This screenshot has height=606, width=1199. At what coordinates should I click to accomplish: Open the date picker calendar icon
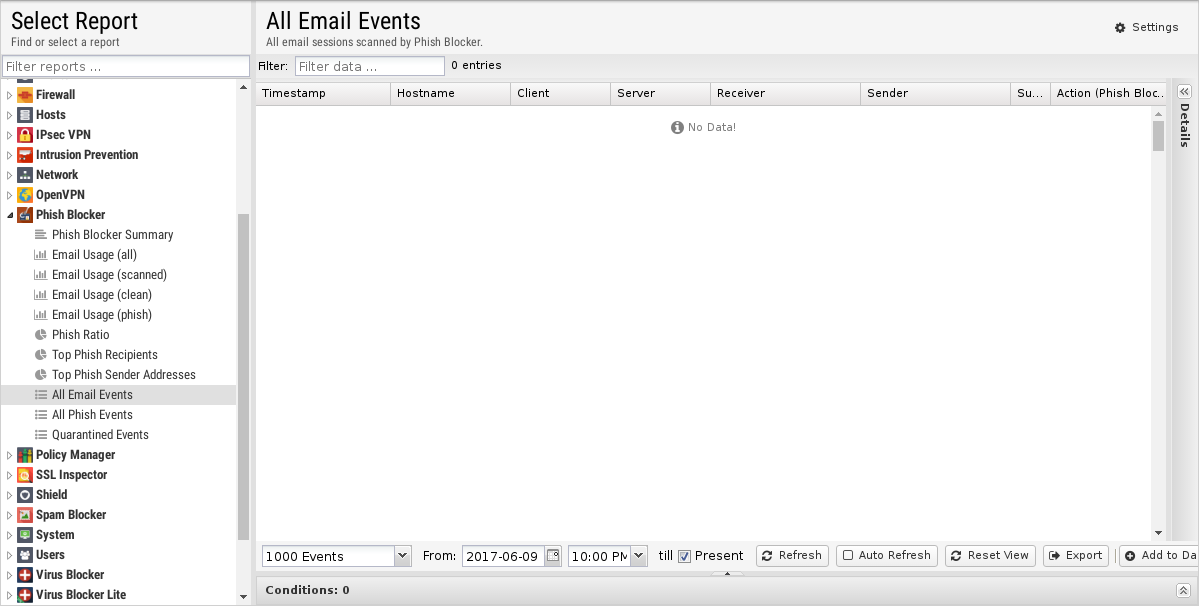[x=553, y=556]
